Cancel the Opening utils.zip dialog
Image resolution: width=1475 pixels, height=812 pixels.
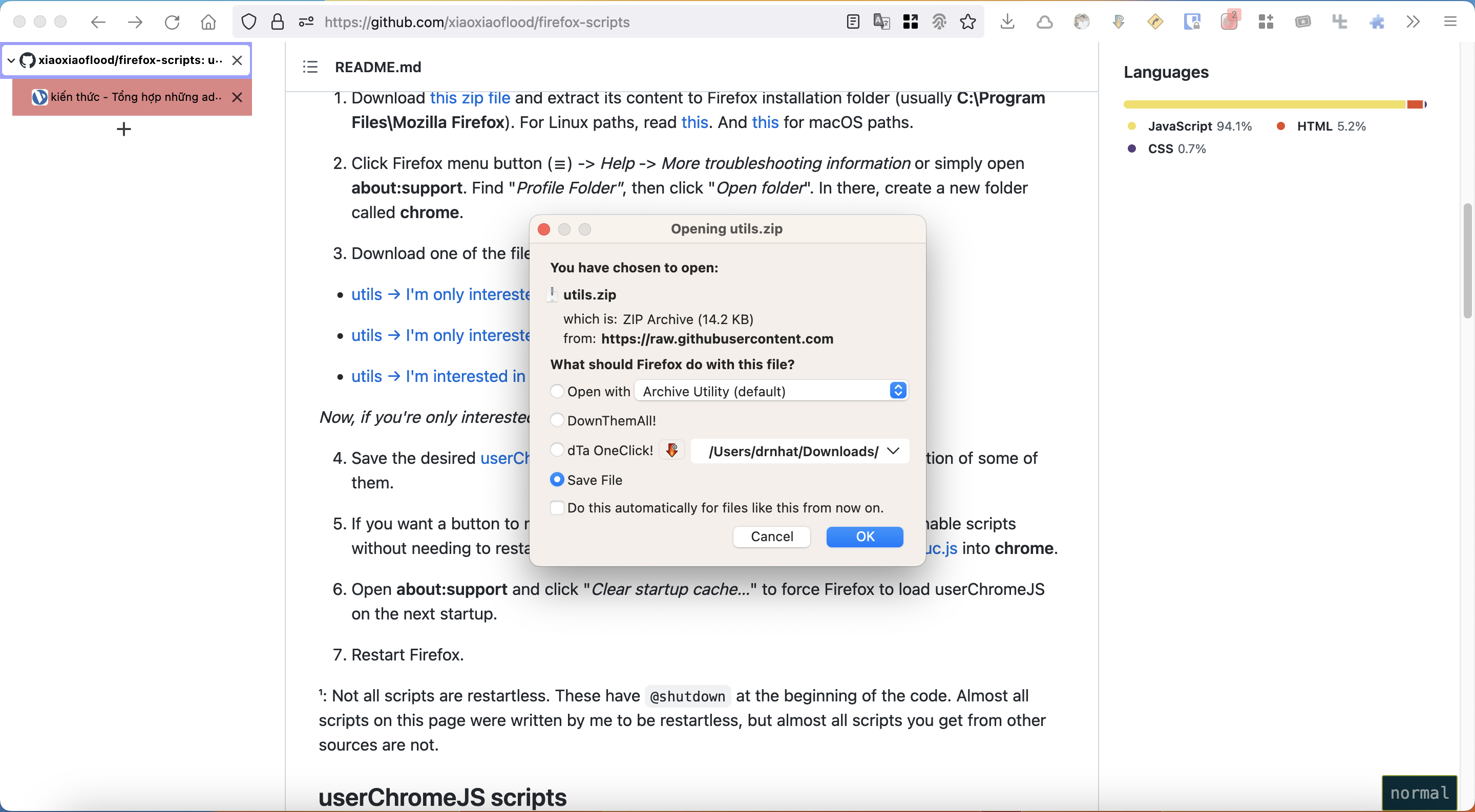[x=771, y=536]
